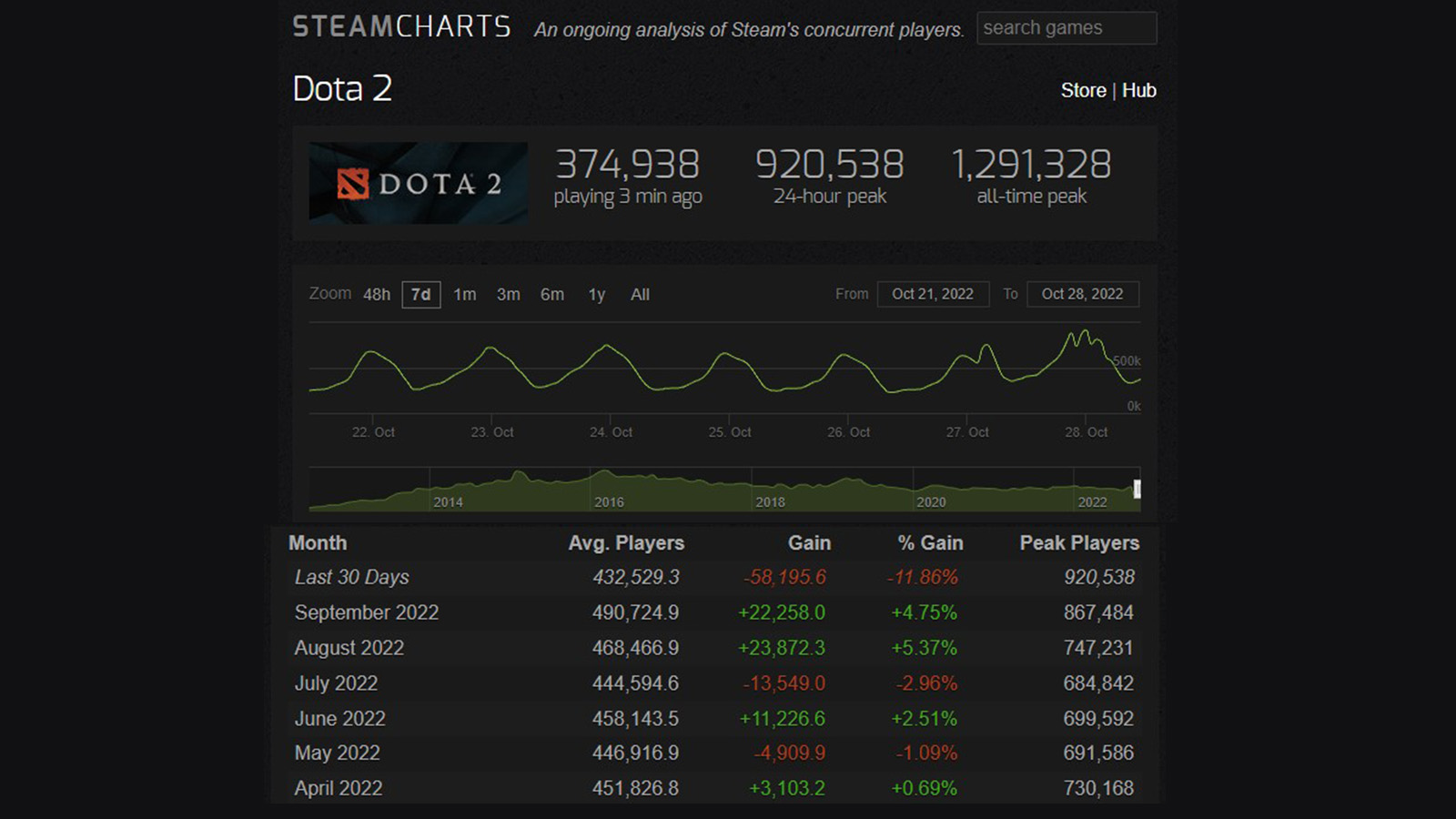Screen dimensions: 1456x819
Task: Select the 3m zoom range
Action: [509, 295]
